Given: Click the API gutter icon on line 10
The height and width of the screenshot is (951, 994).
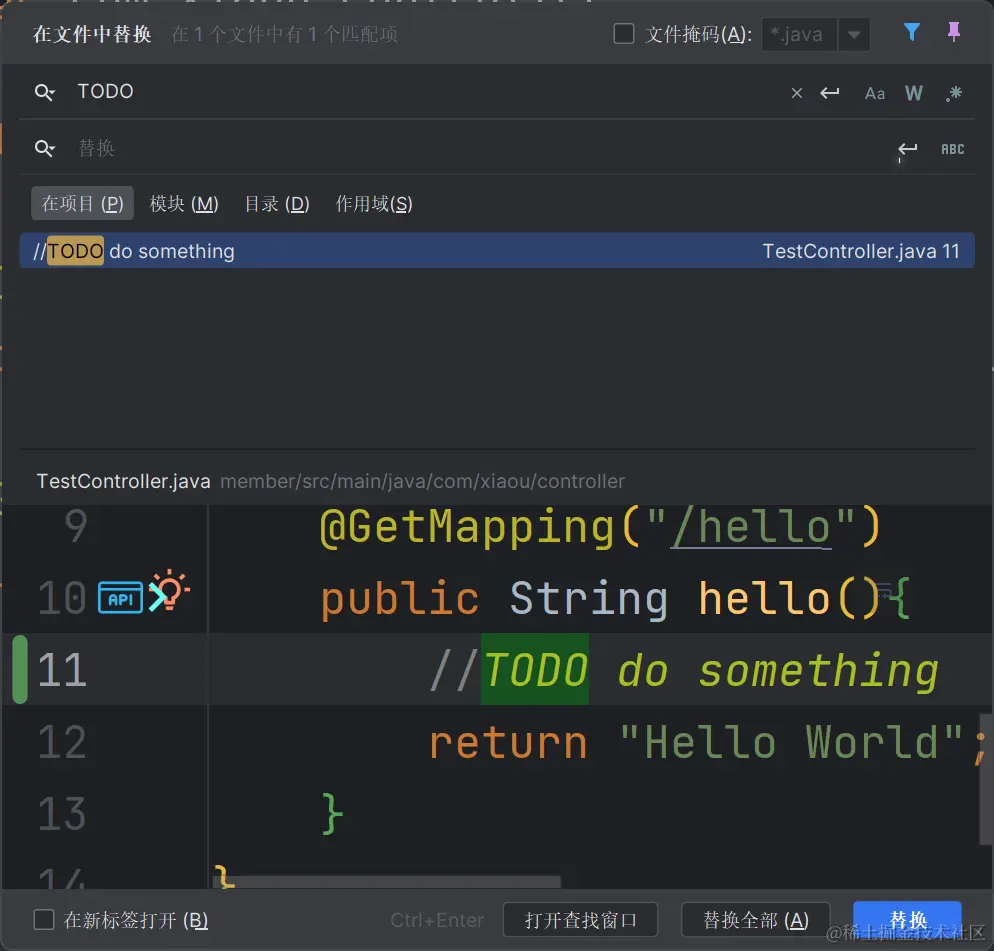Looking at the screenshot, I should click(x=120, y=598).
